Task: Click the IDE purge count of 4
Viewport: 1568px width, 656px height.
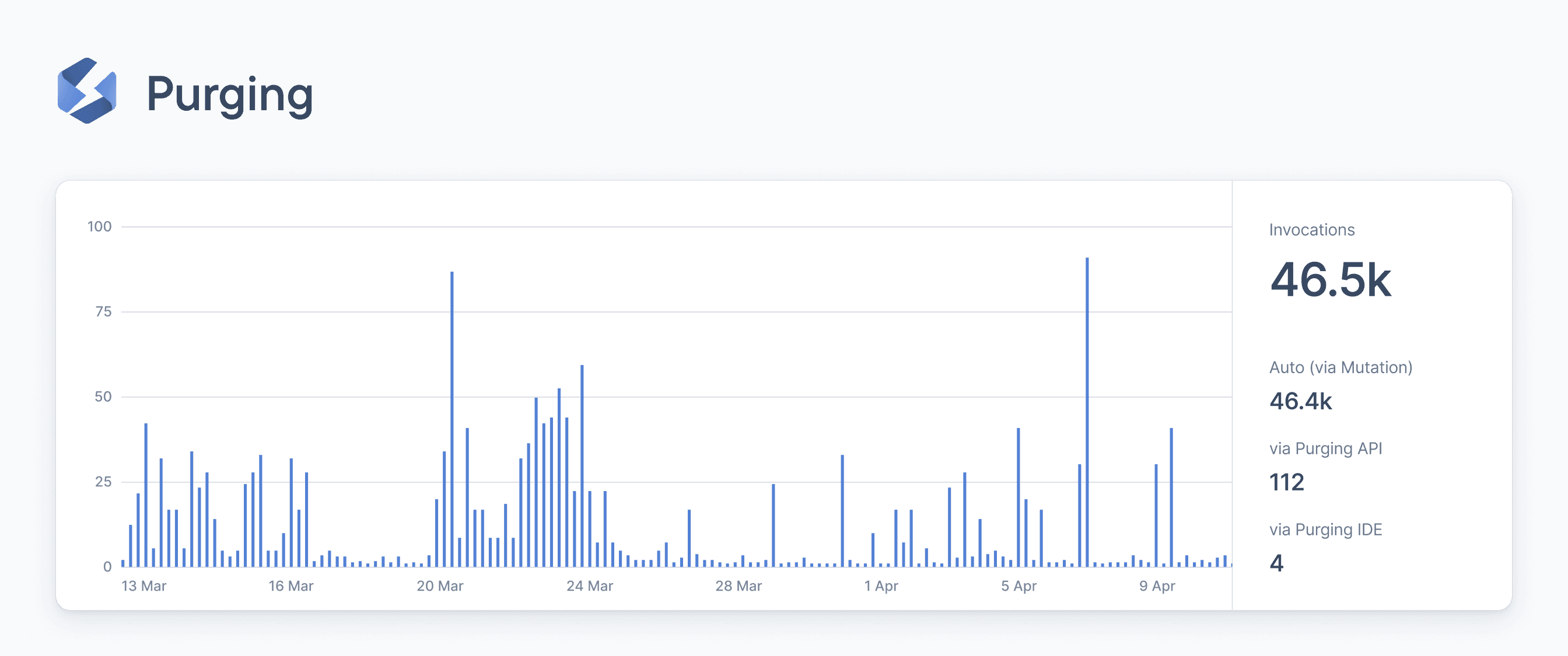Action: click(x=1276, y=563)
